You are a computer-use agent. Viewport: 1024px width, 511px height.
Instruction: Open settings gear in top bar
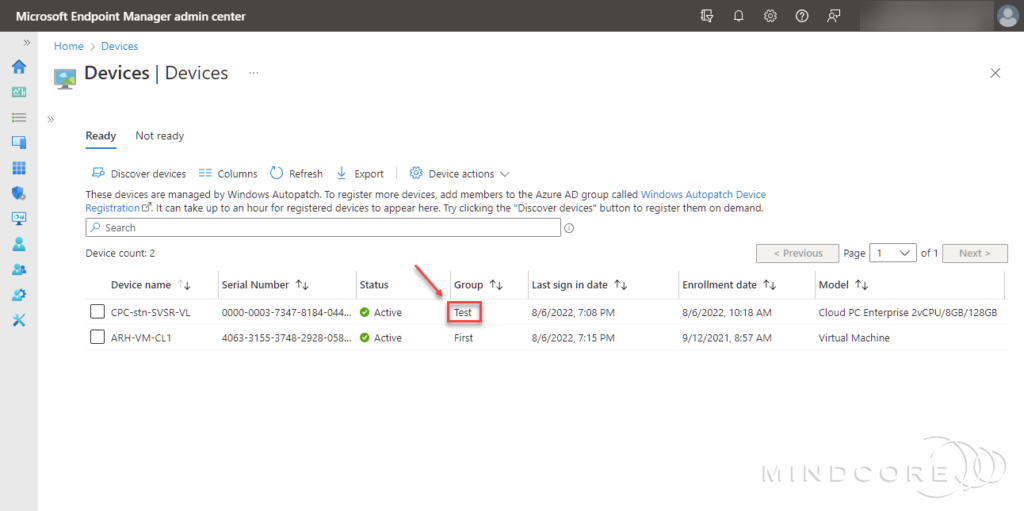coord(770,16)
